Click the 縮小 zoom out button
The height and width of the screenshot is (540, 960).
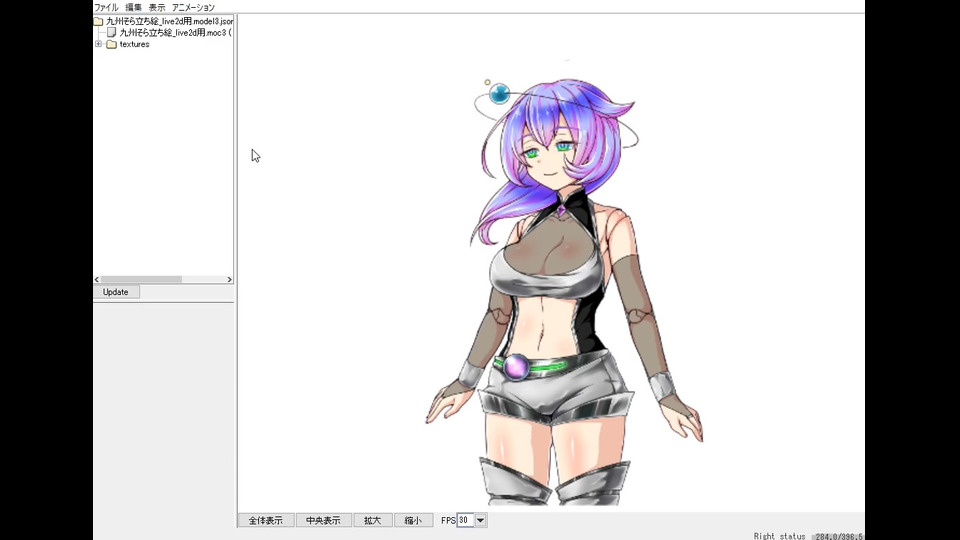coord(413,520)
